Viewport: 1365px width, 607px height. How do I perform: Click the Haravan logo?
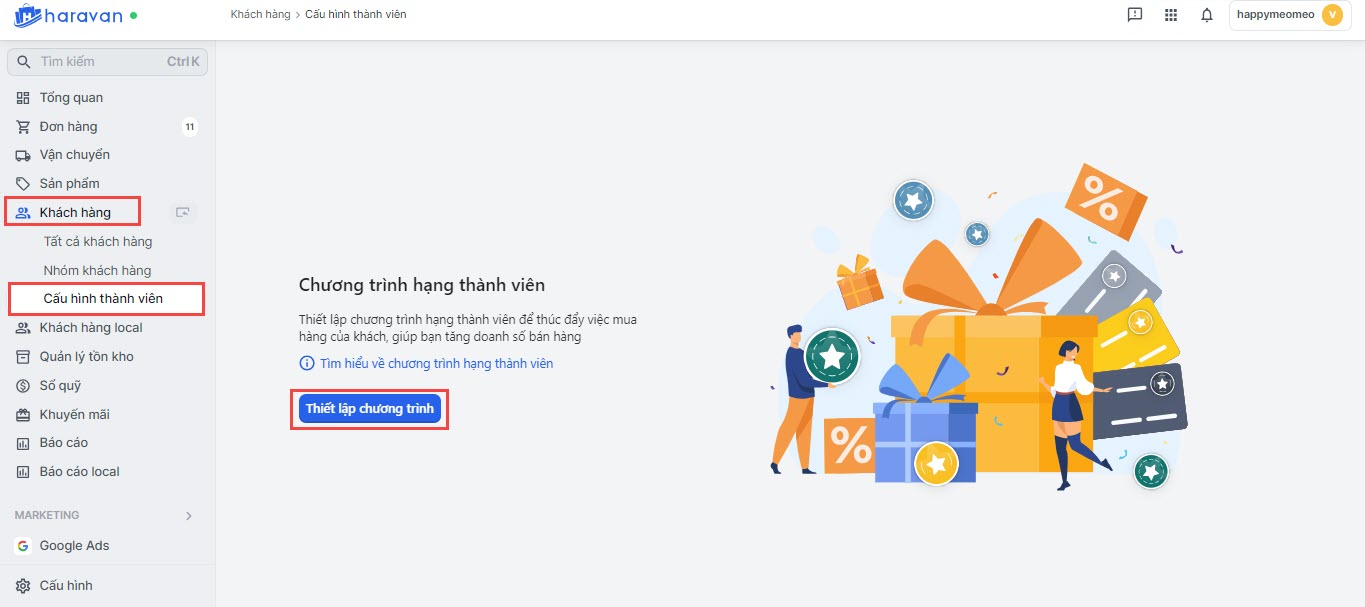pyautogui.click(x=68, y=16)
